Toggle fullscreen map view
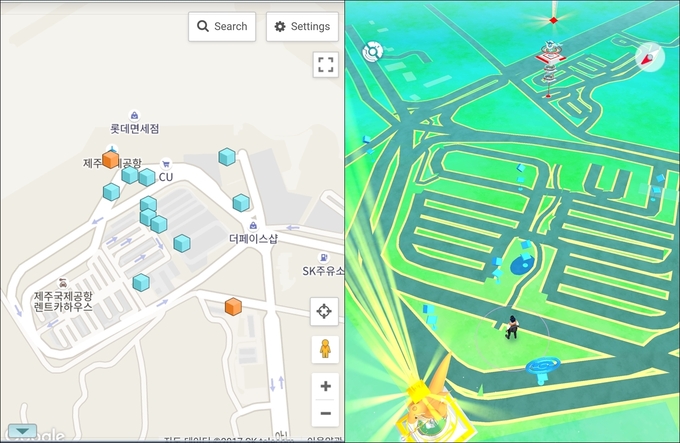Viewport: 680px width, 443px height. 326,65
